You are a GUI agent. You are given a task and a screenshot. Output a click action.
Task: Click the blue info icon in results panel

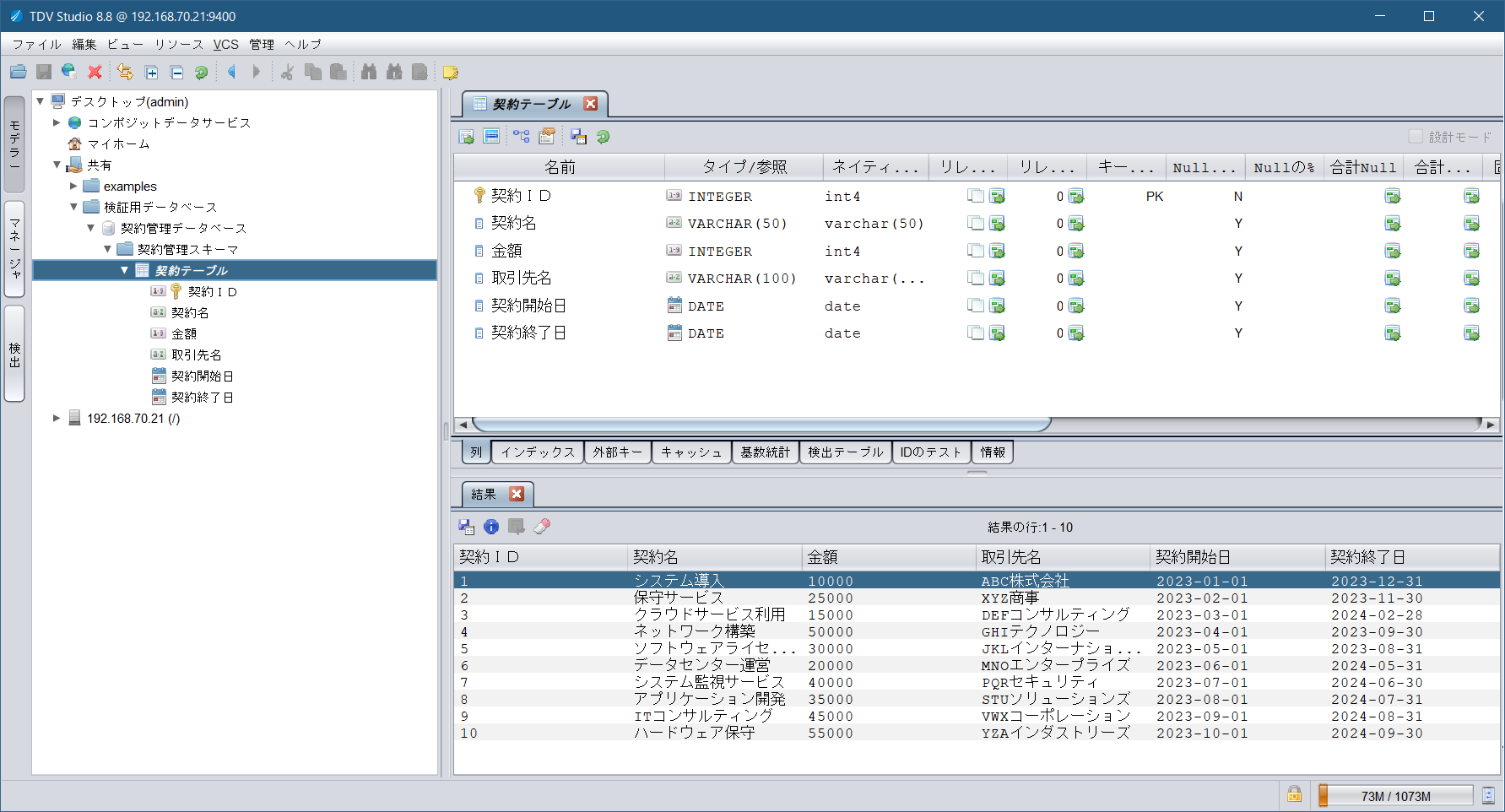tap(491, 527)
